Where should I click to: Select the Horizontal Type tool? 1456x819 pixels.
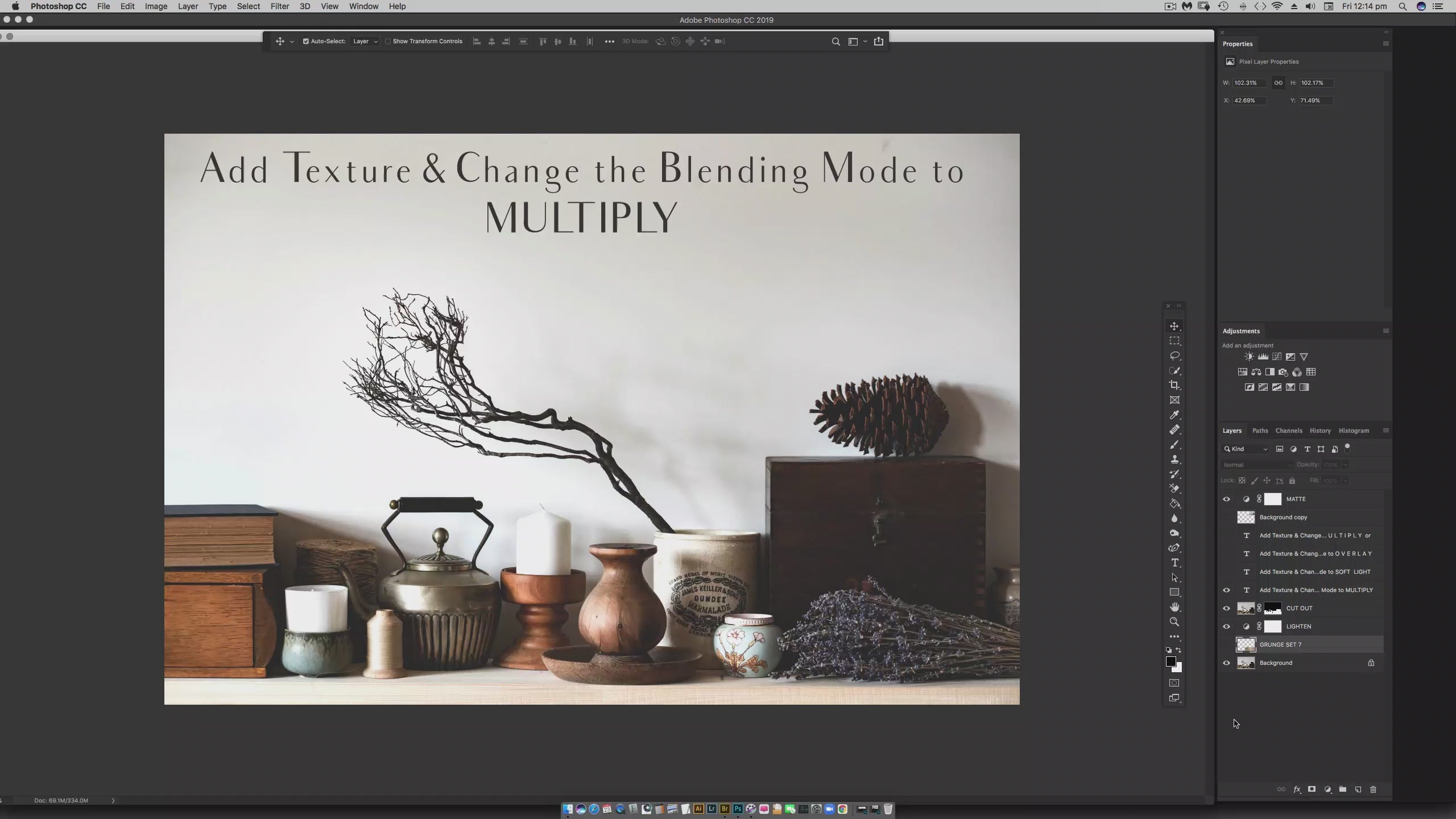pos(1174,563)
